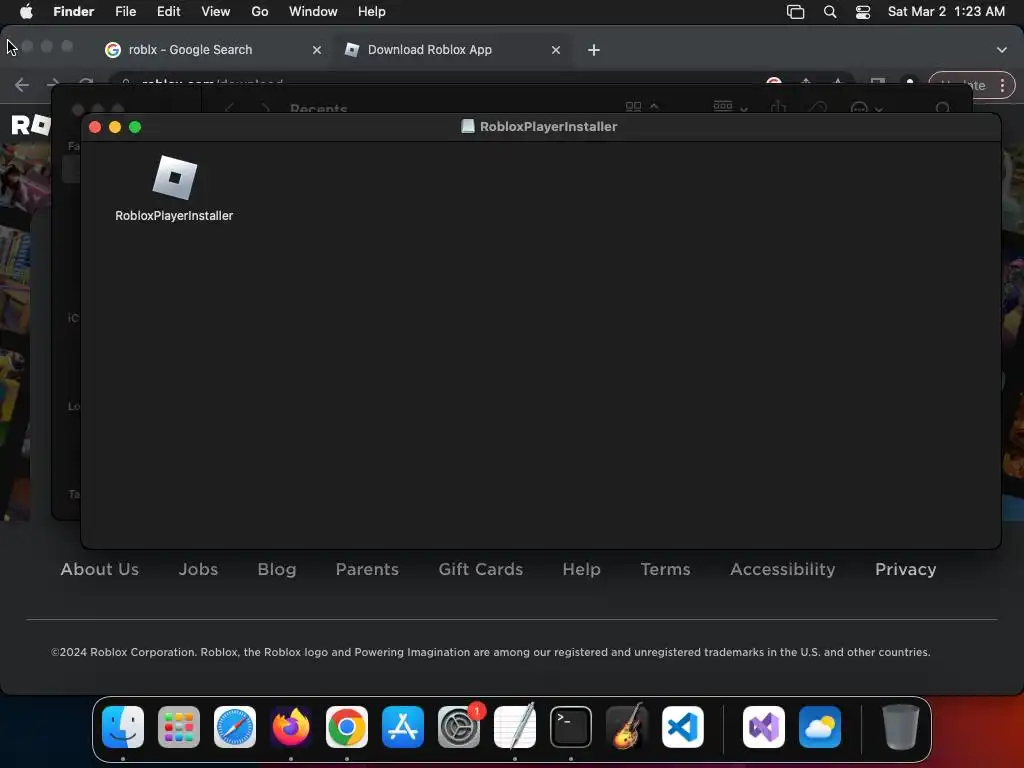
Task: Launch Safari from the Dock
Action: tap(235, 727)
